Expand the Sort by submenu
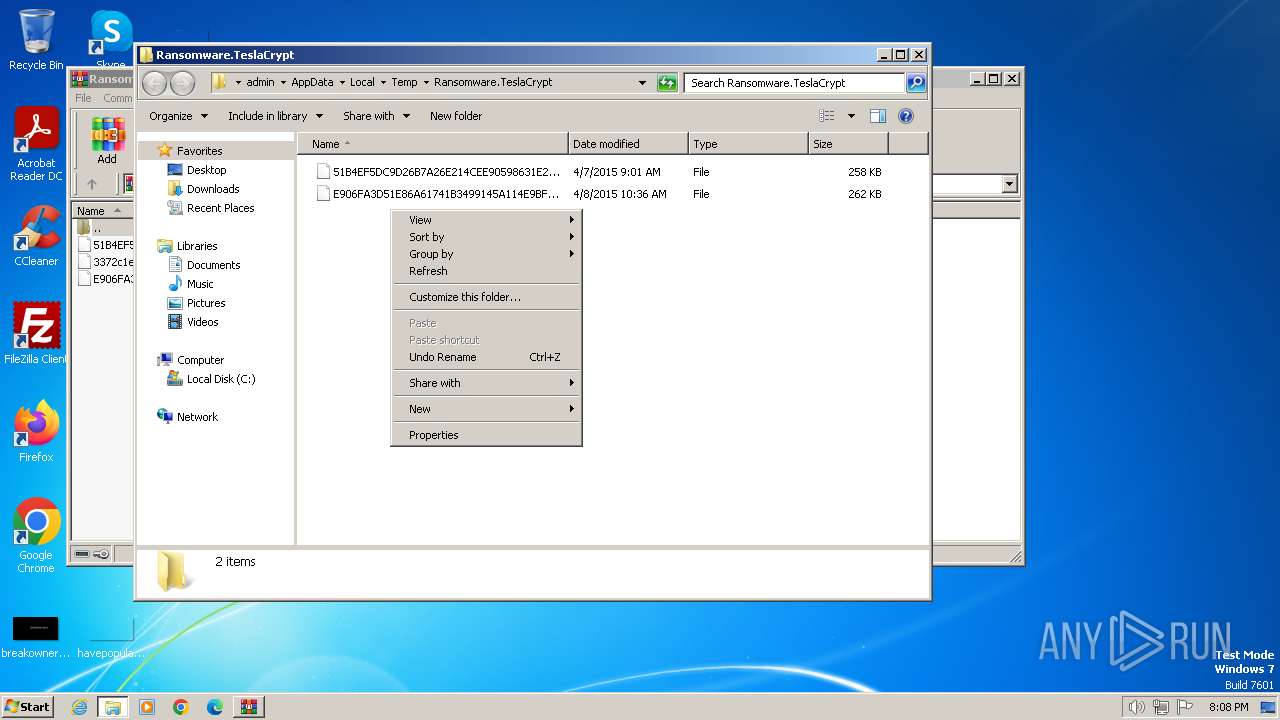1280x720 pixels. click(486, 237)
